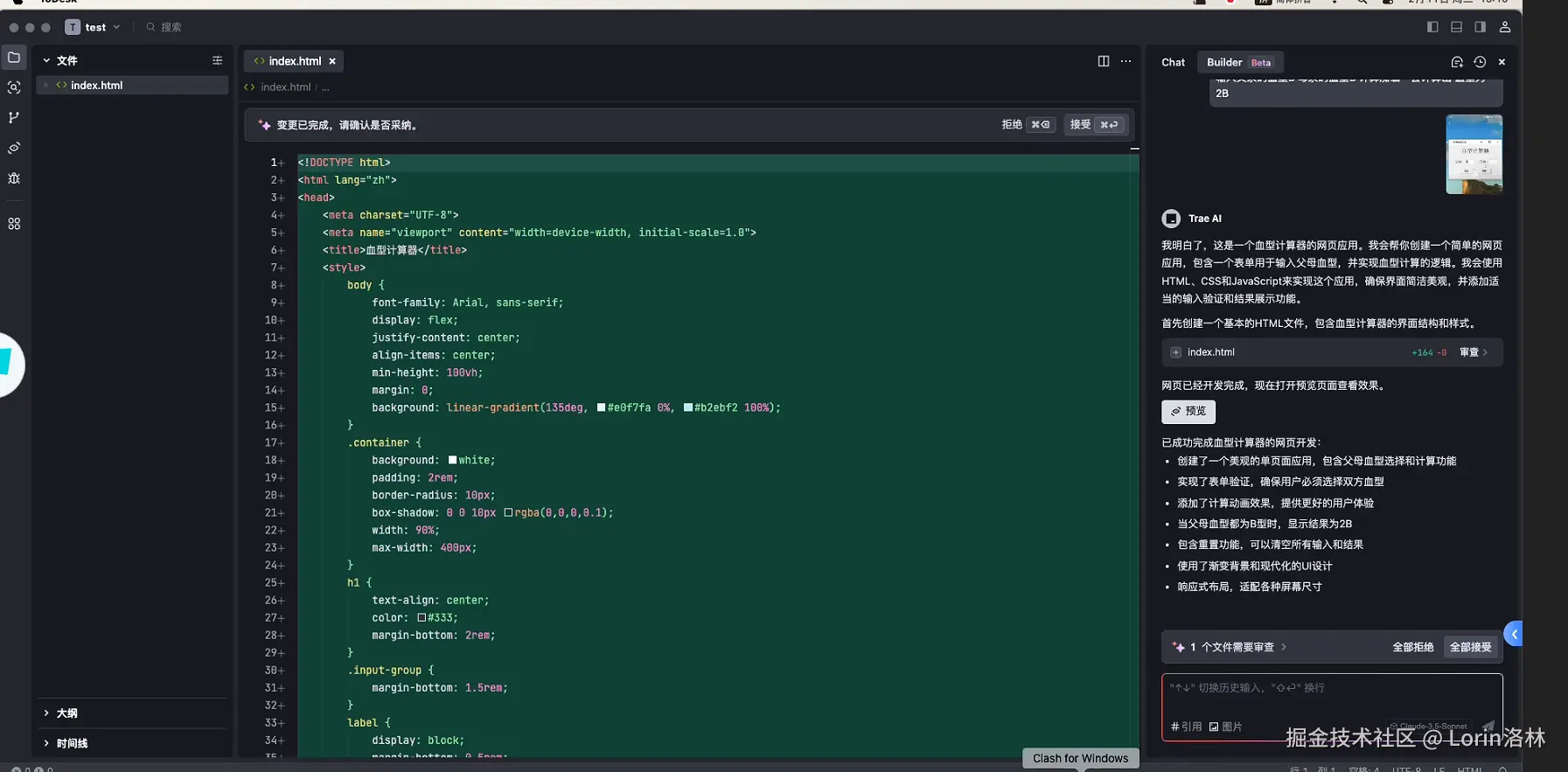Click the 预览 preview button

pos(1188,411)
